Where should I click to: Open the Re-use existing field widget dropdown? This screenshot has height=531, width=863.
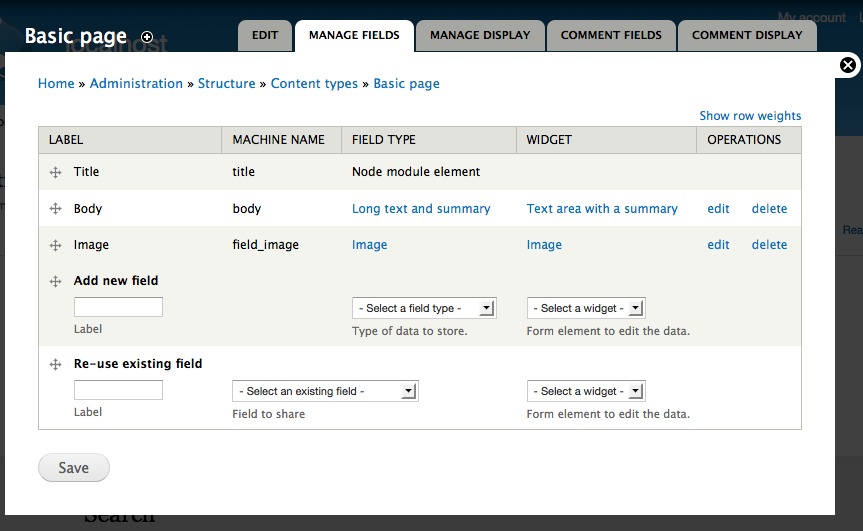pyautogui.click(x=586, y=391)
